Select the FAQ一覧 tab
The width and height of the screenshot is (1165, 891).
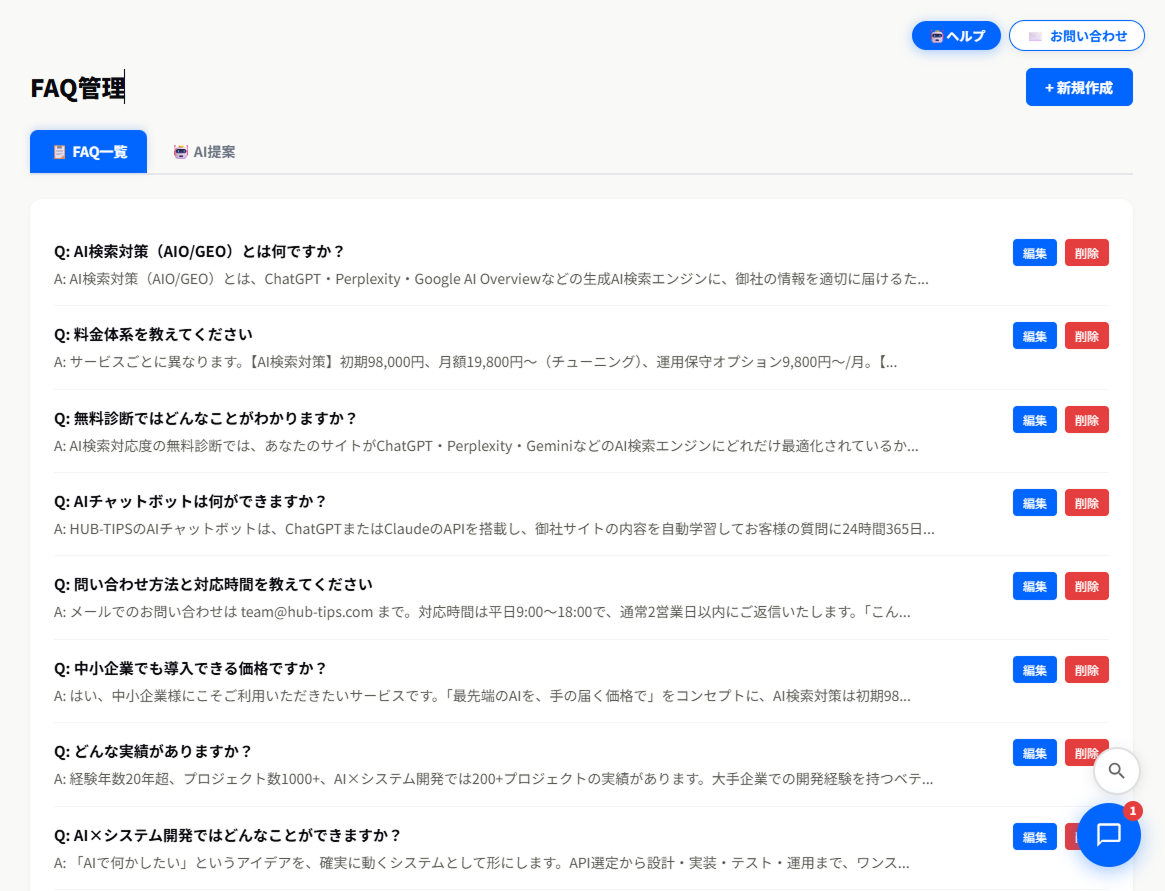88,151
